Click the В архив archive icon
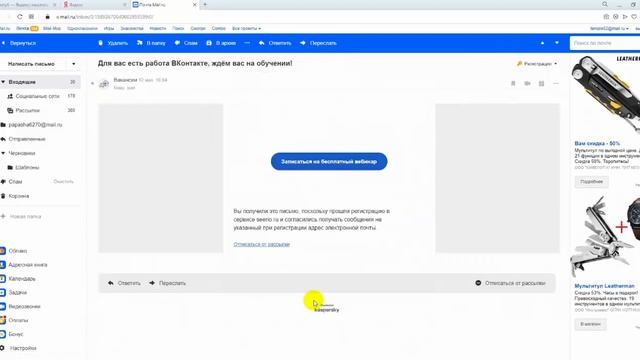The height and width of the screenshot is (360, 640). coord(209,43)
